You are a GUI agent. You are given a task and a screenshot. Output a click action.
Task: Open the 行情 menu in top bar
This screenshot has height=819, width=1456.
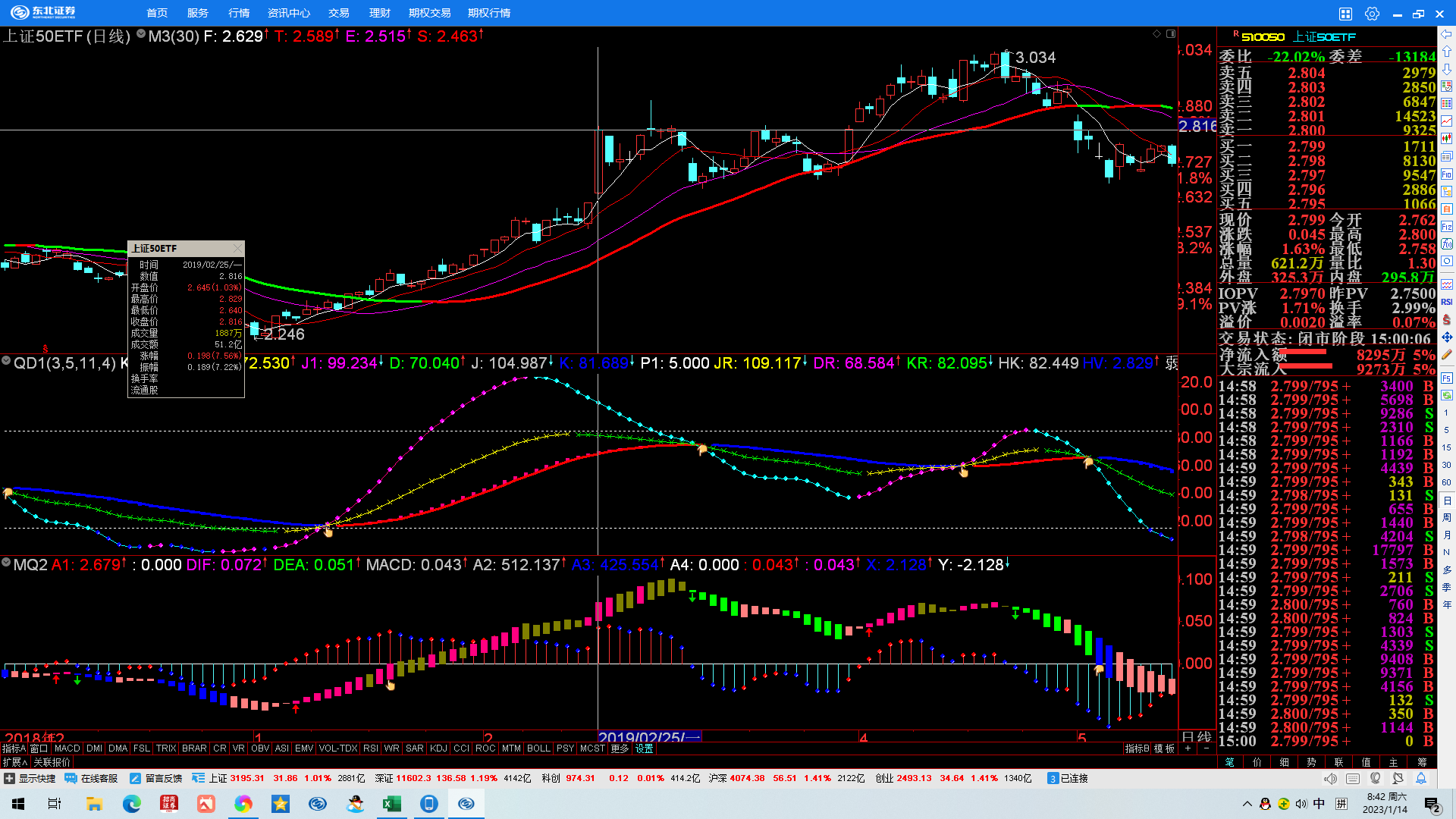pyautogui.click(x=239, y=13)
